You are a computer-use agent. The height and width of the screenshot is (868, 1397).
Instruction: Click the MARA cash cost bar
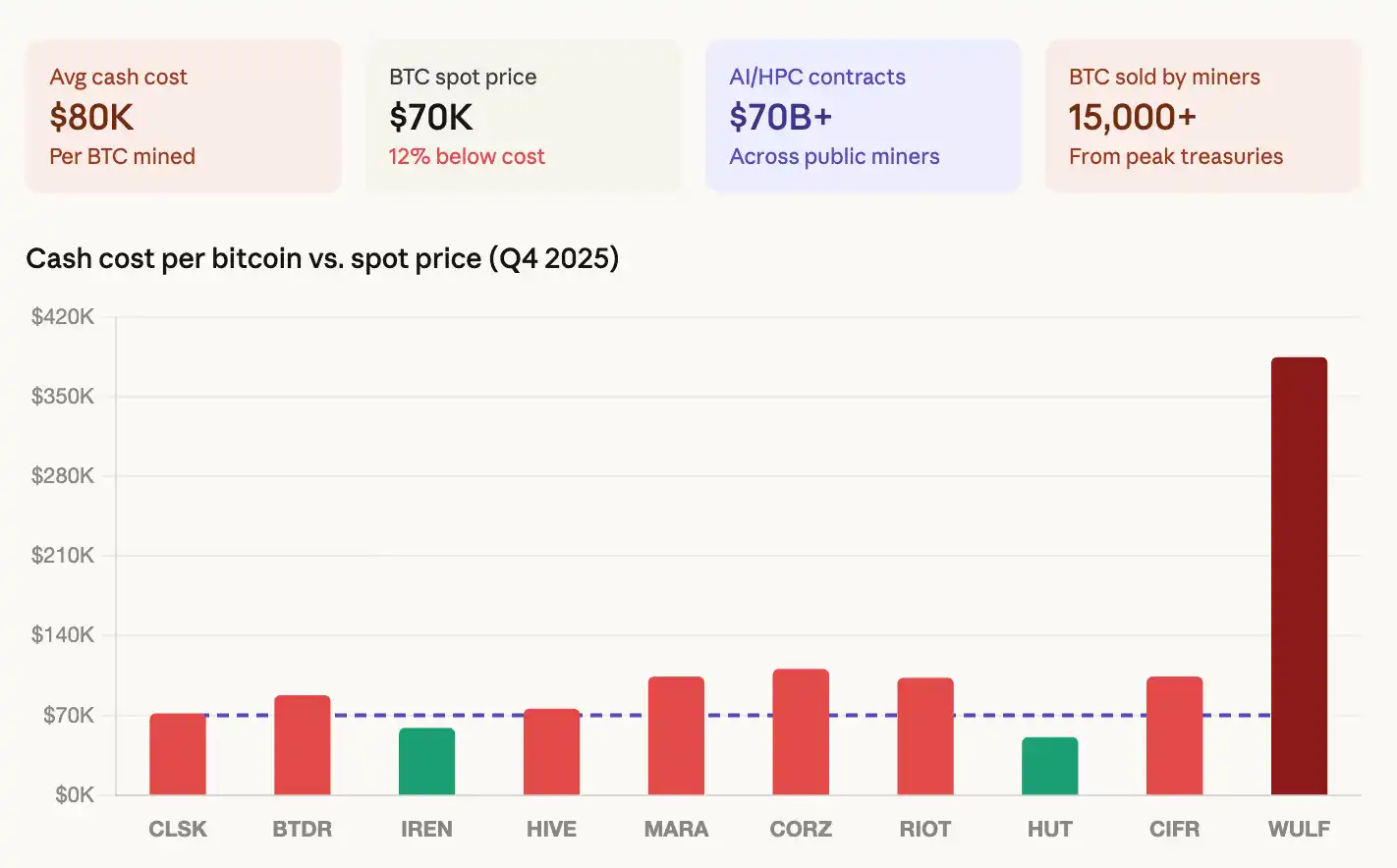click(x=676, y=735)
